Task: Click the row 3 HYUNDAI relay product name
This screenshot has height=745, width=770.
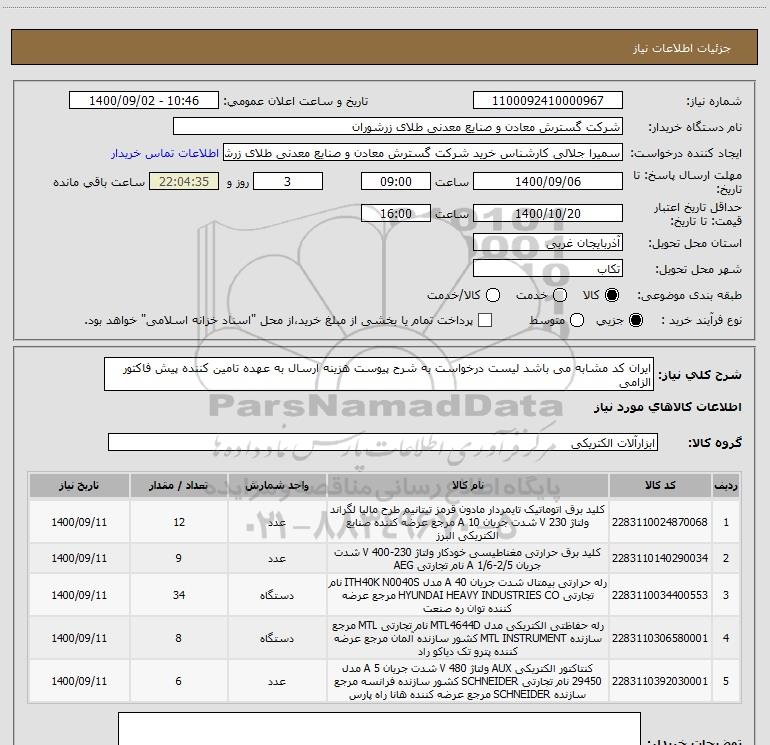Action: coord(468,595)
